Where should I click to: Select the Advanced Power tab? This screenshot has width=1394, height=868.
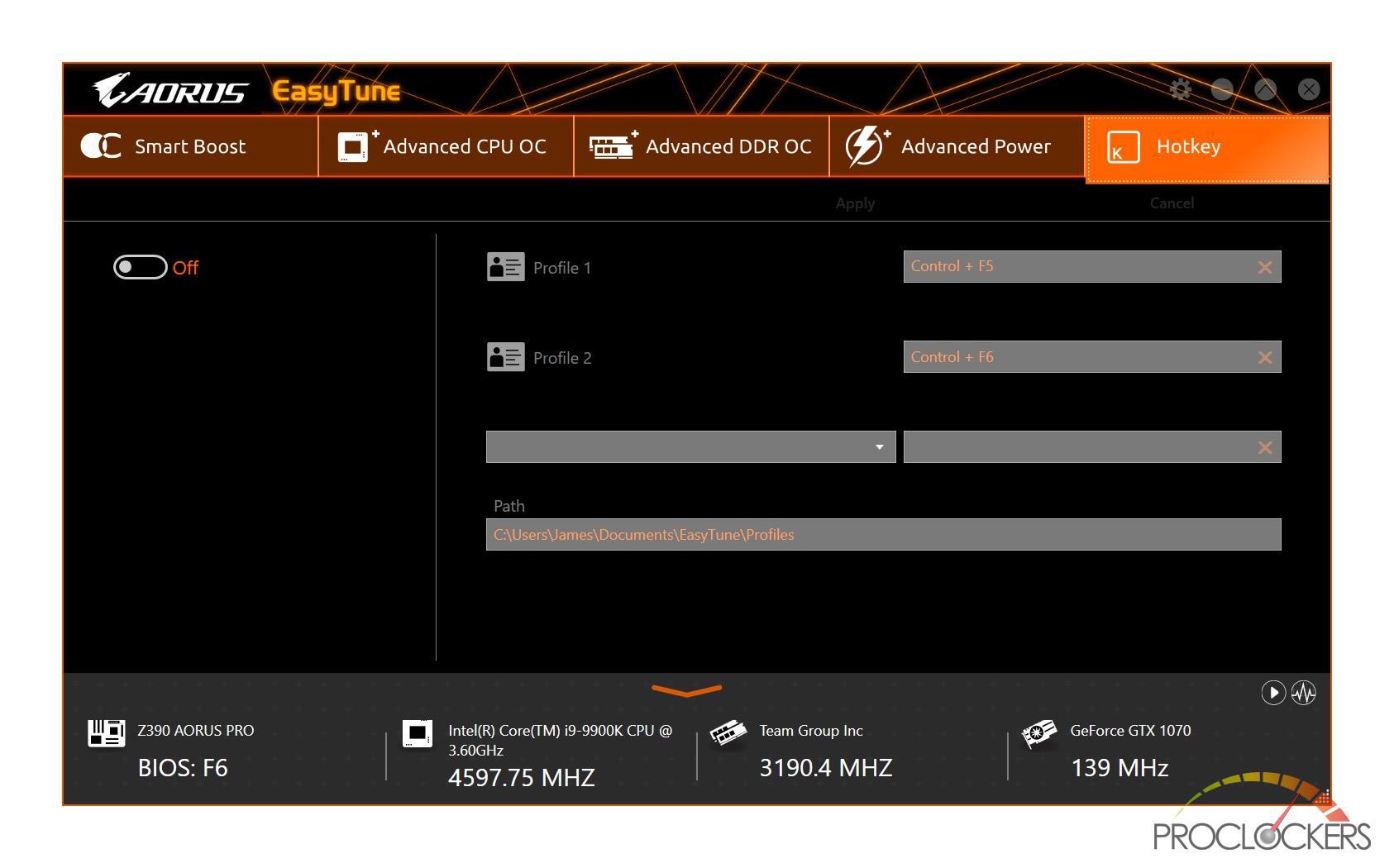click(x=957, y=146)
